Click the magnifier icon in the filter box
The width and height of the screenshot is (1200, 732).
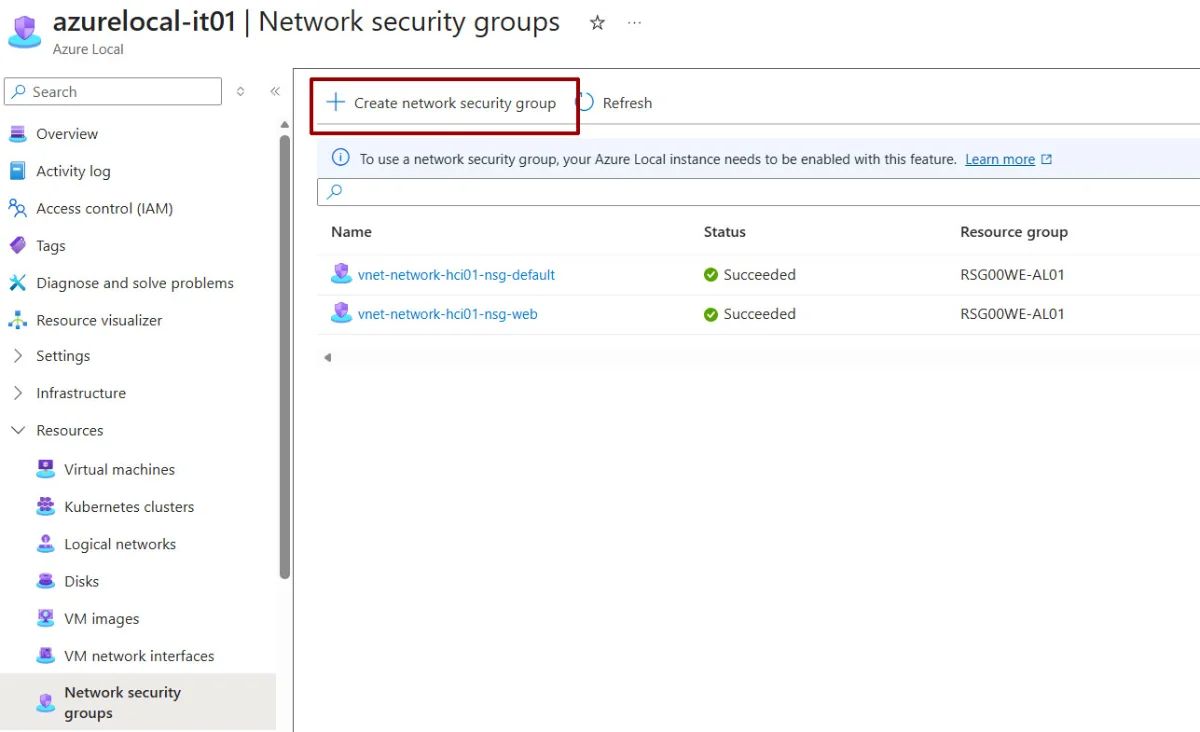[x=335, y=192]
